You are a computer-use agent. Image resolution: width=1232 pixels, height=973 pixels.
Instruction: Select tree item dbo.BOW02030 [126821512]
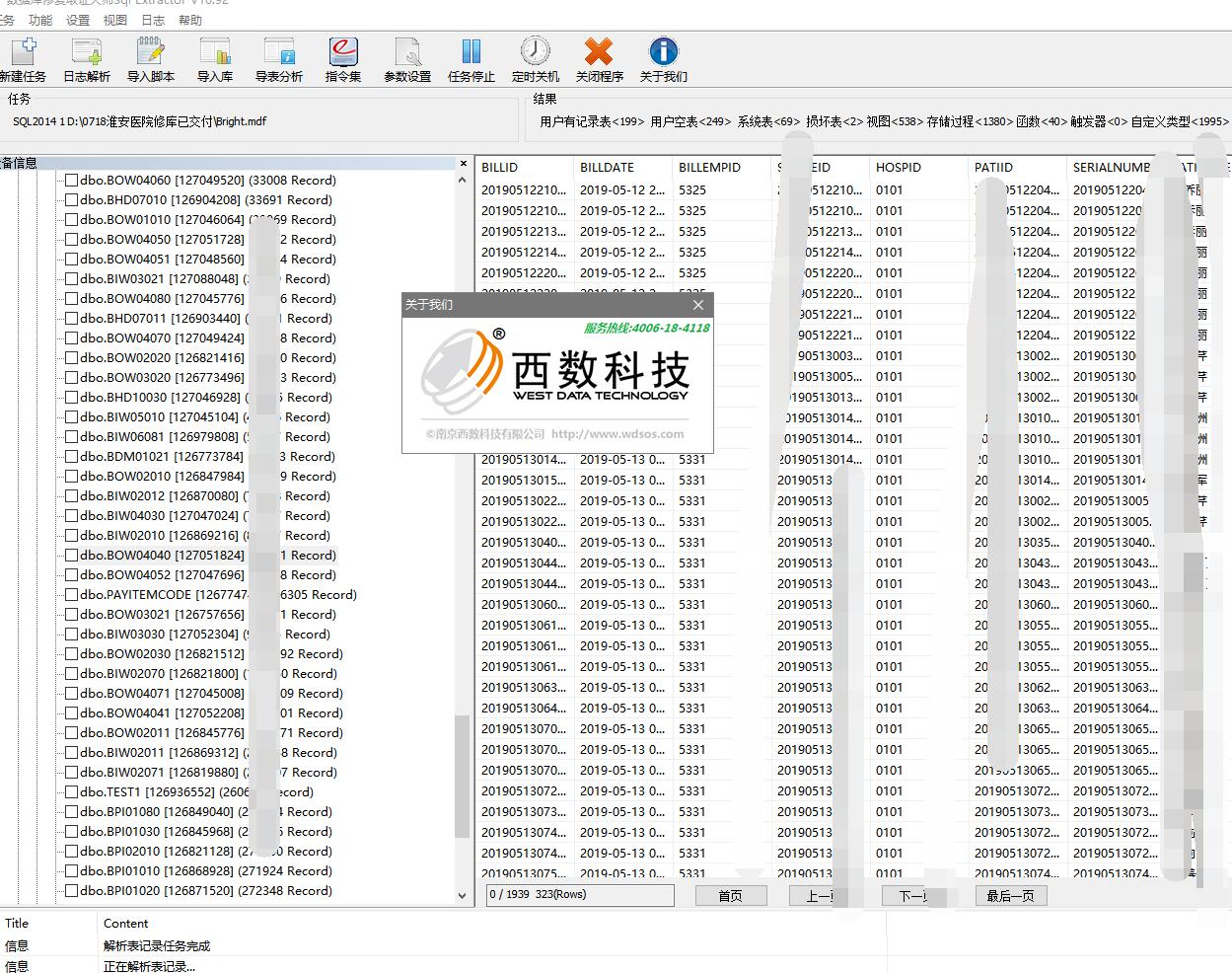coord(211,654)
